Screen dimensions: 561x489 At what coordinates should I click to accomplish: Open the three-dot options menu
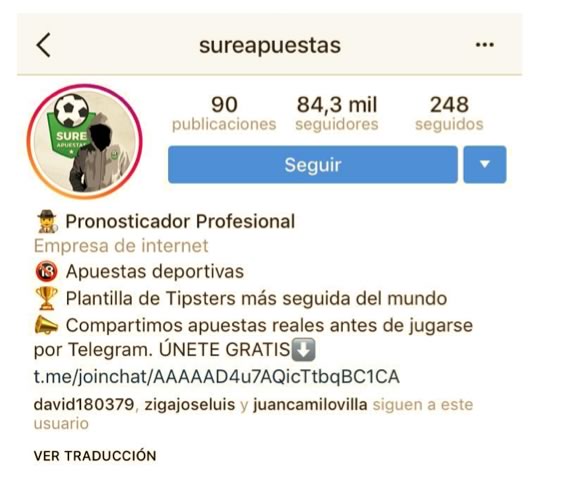[x=484, y=45]
